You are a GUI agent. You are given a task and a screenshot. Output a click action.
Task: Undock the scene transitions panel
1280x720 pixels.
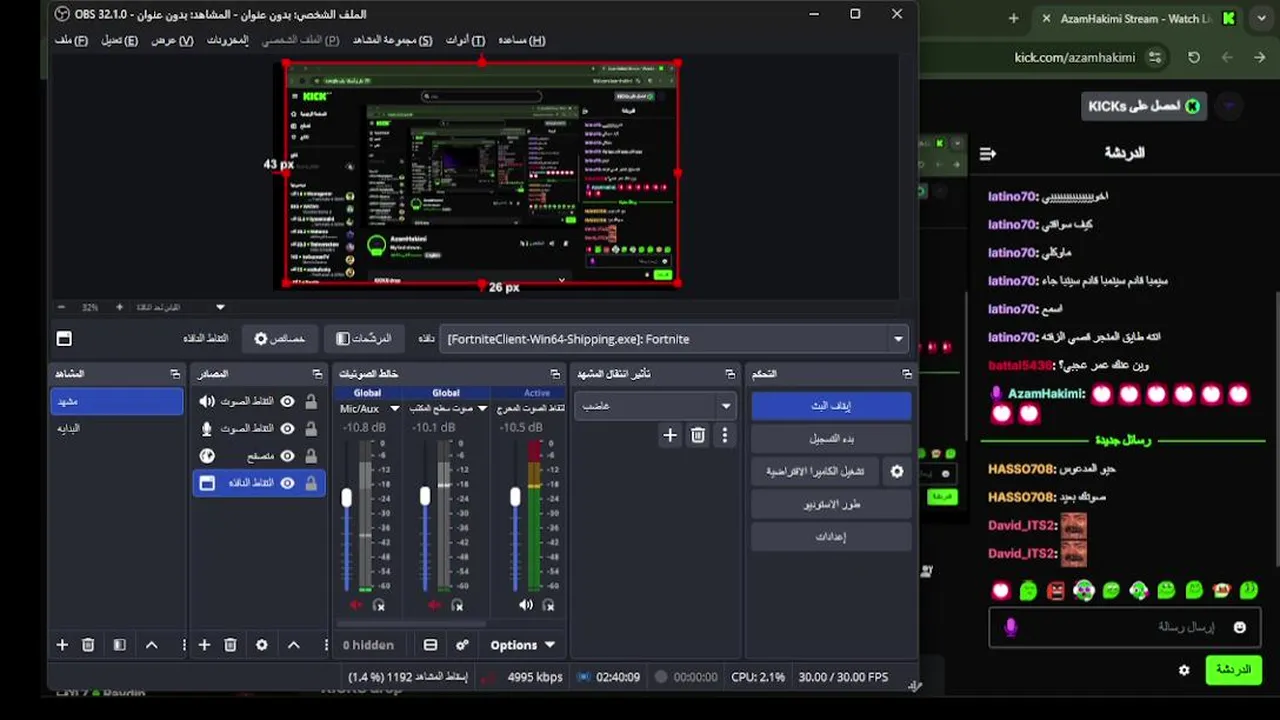click(730, 374)
